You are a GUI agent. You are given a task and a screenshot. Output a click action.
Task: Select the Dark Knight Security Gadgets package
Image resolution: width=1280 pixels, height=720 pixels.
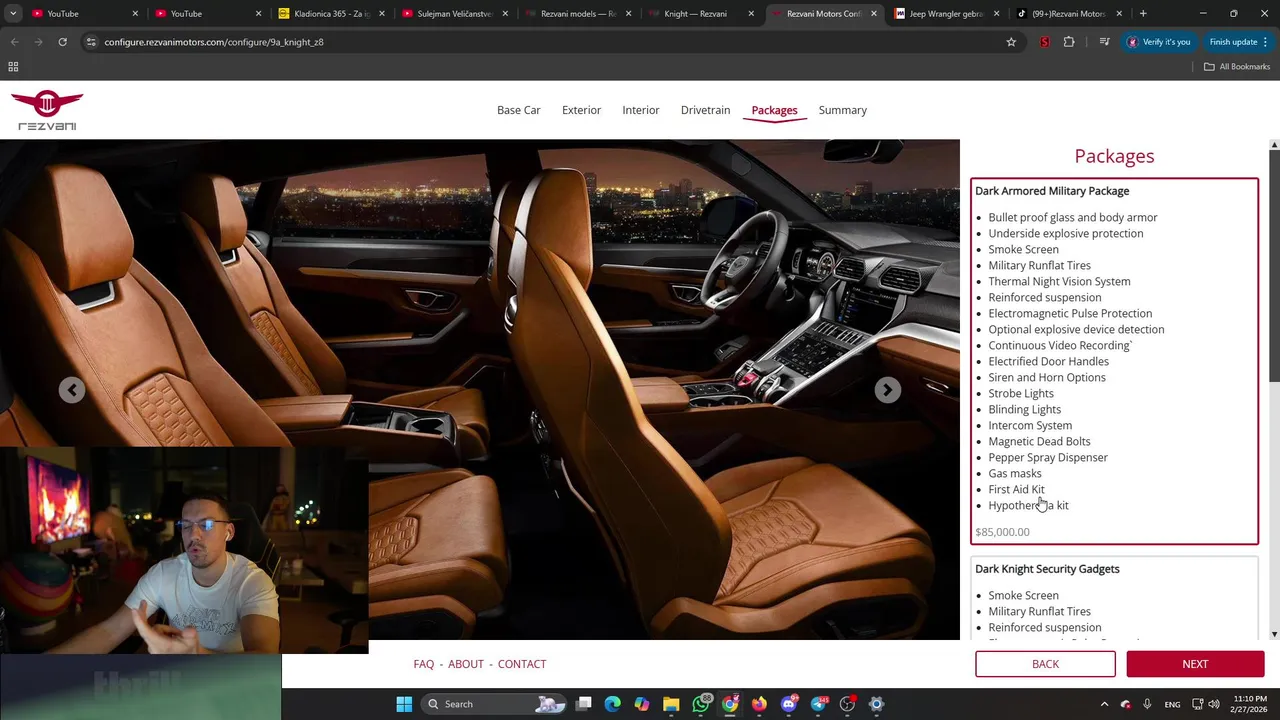tap(1114, 598)
